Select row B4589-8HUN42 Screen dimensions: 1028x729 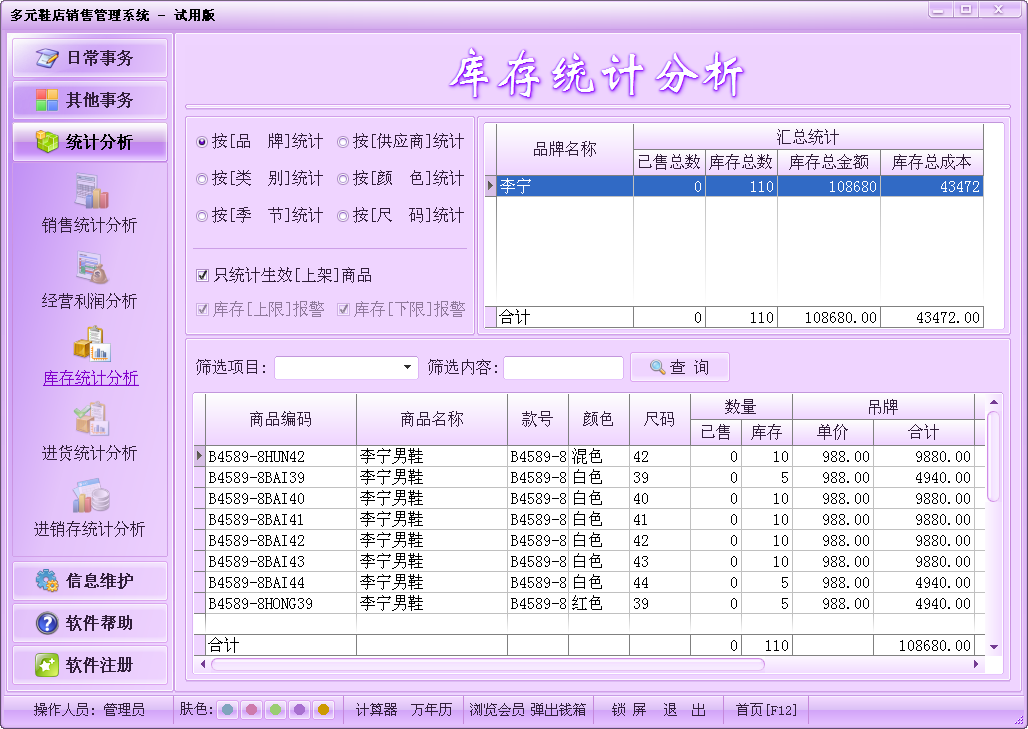click(x=589, y=456)
